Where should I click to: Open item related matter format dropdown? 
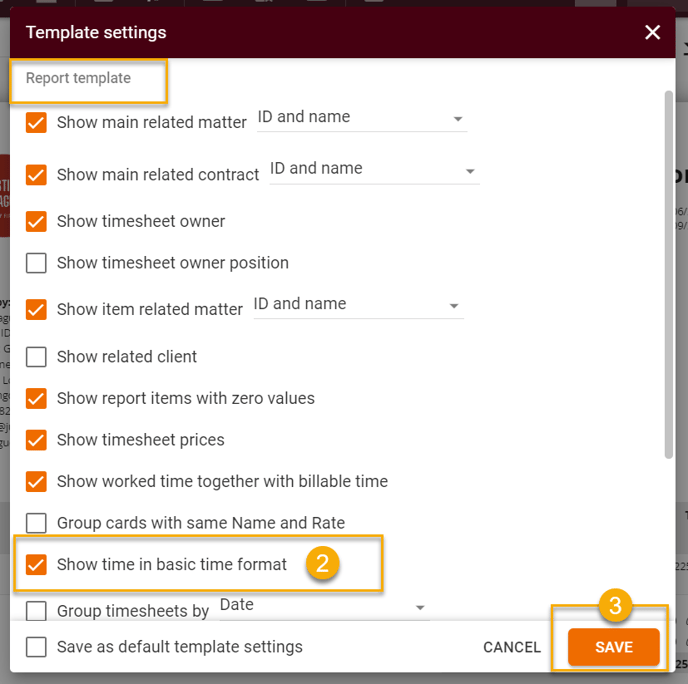click(x=358, y=305)
